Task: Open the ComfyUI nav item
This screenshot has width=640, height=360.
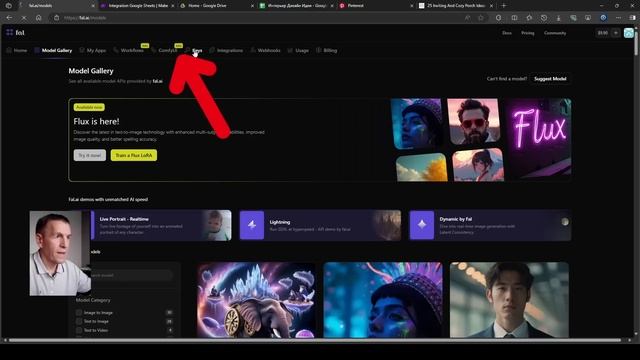Action: 164,50
